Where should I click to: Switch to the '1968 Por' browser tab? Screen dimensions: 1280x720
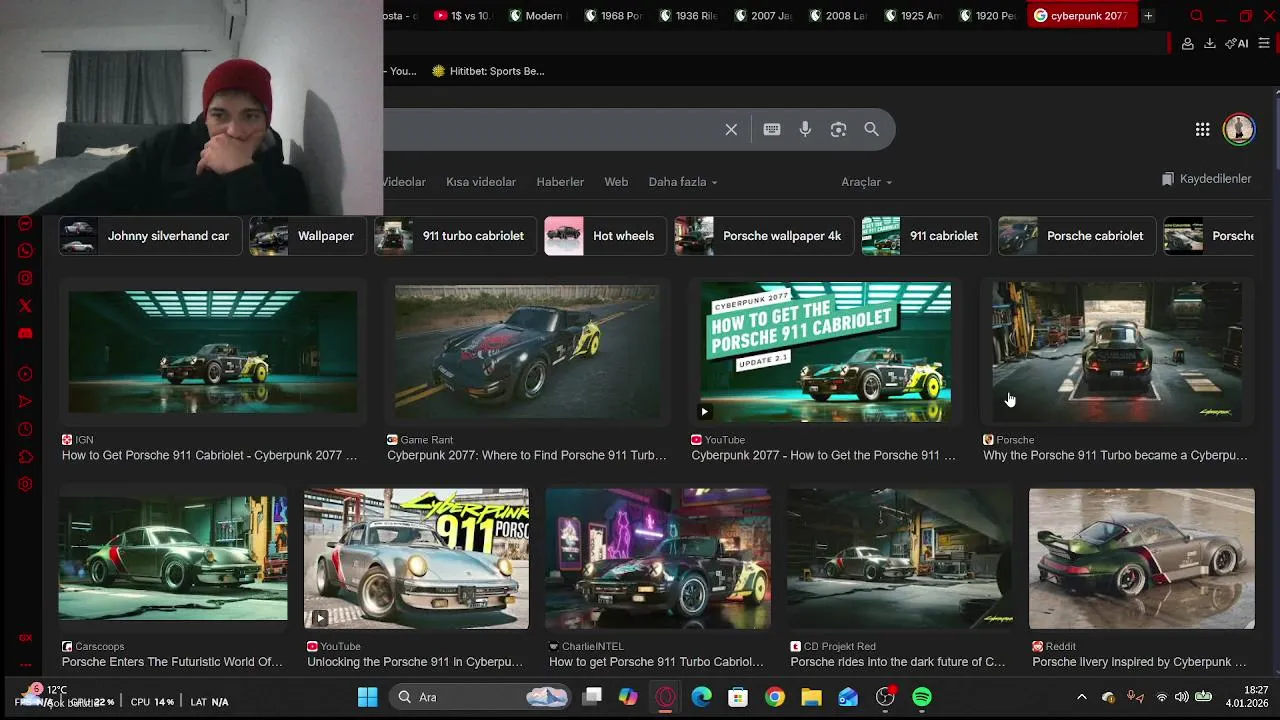613,16
